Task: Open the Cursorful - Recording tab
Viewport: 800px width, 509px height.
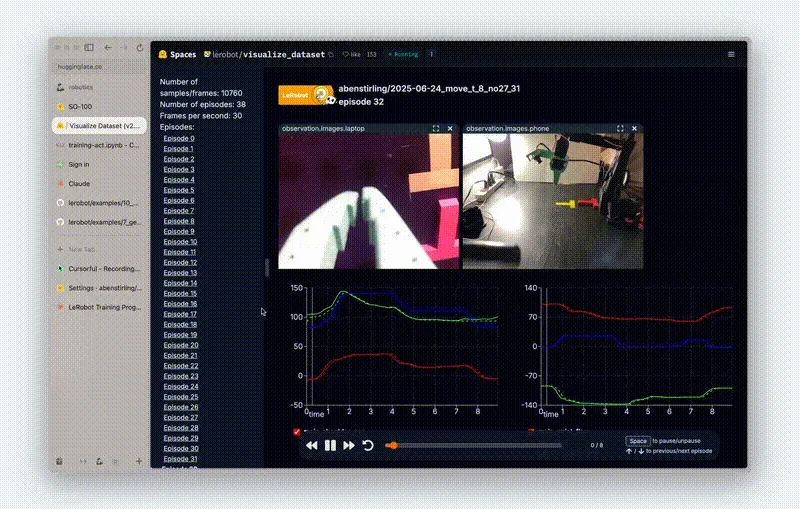Action: [99, 269]
